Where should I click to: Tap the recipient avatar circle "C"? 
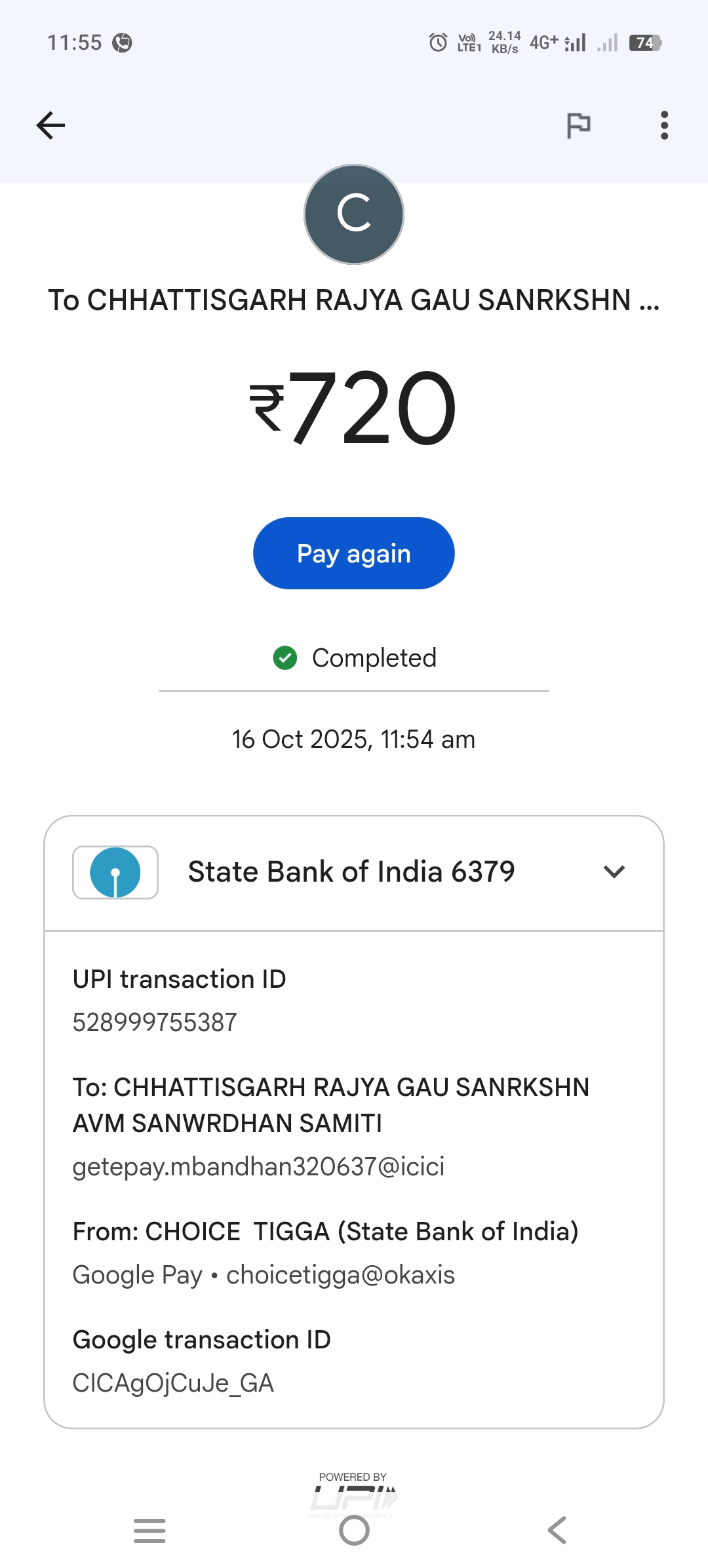(354, 214)
